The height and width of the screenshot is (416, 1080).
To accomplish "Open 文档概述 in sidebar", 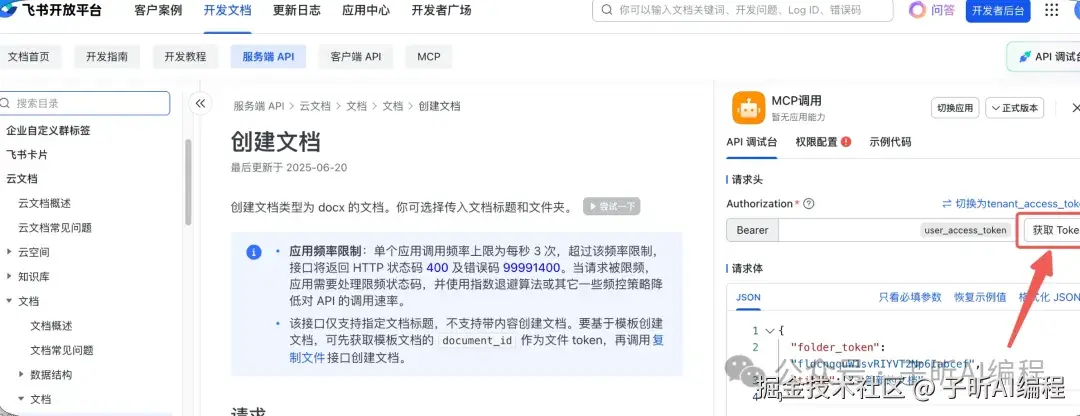I will [x=51, y=326].
